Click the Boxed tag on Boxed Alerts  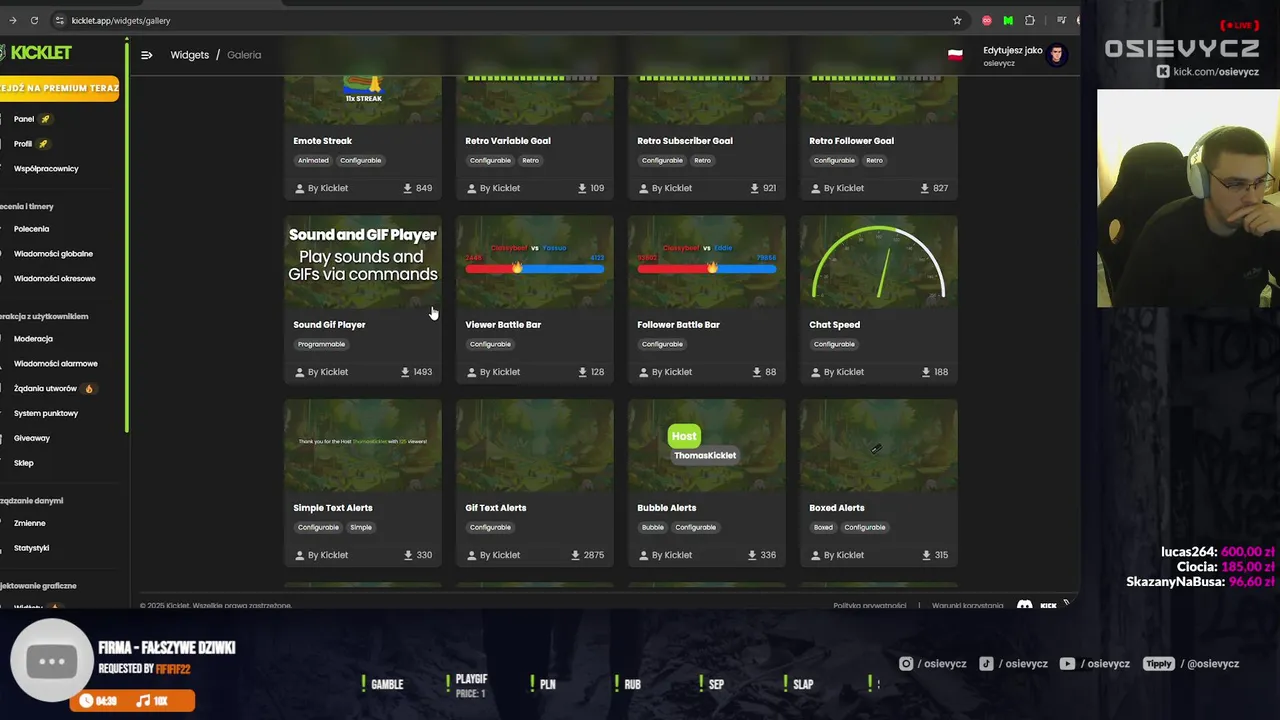pyautogui.click(x=823, y=527)
